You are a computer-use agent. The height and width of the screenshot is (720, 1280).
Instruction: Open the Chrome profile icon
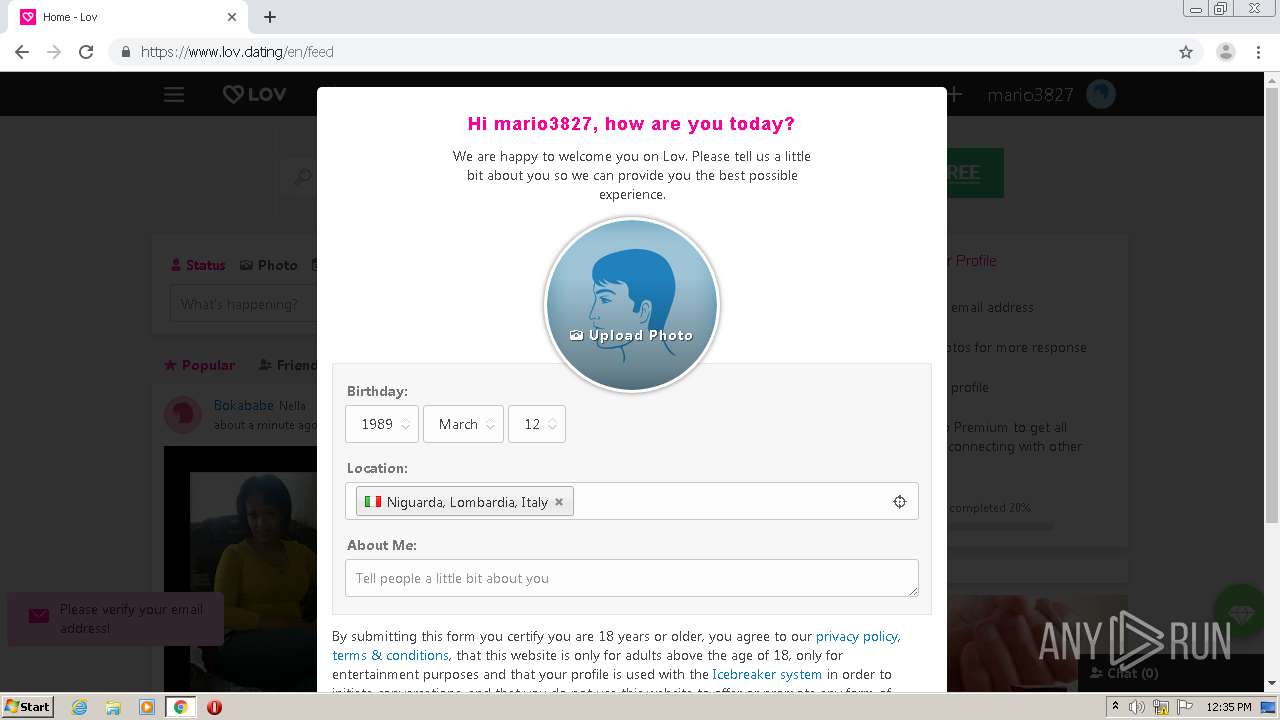tap(1225, 52)
